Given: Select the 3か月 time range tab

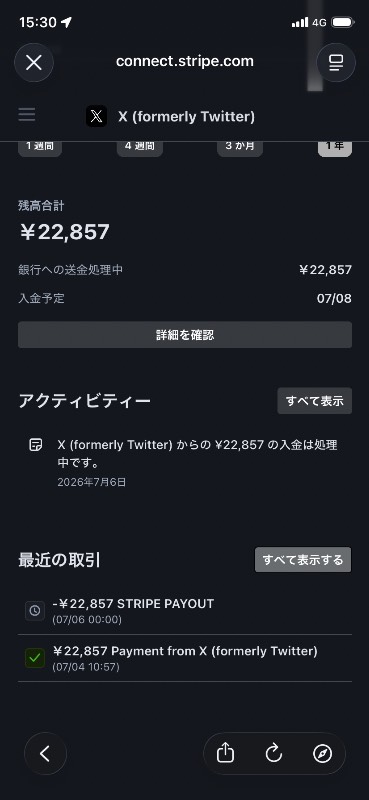Looking at the screenshot, I should pyautogui.click(x=240, y=147).
